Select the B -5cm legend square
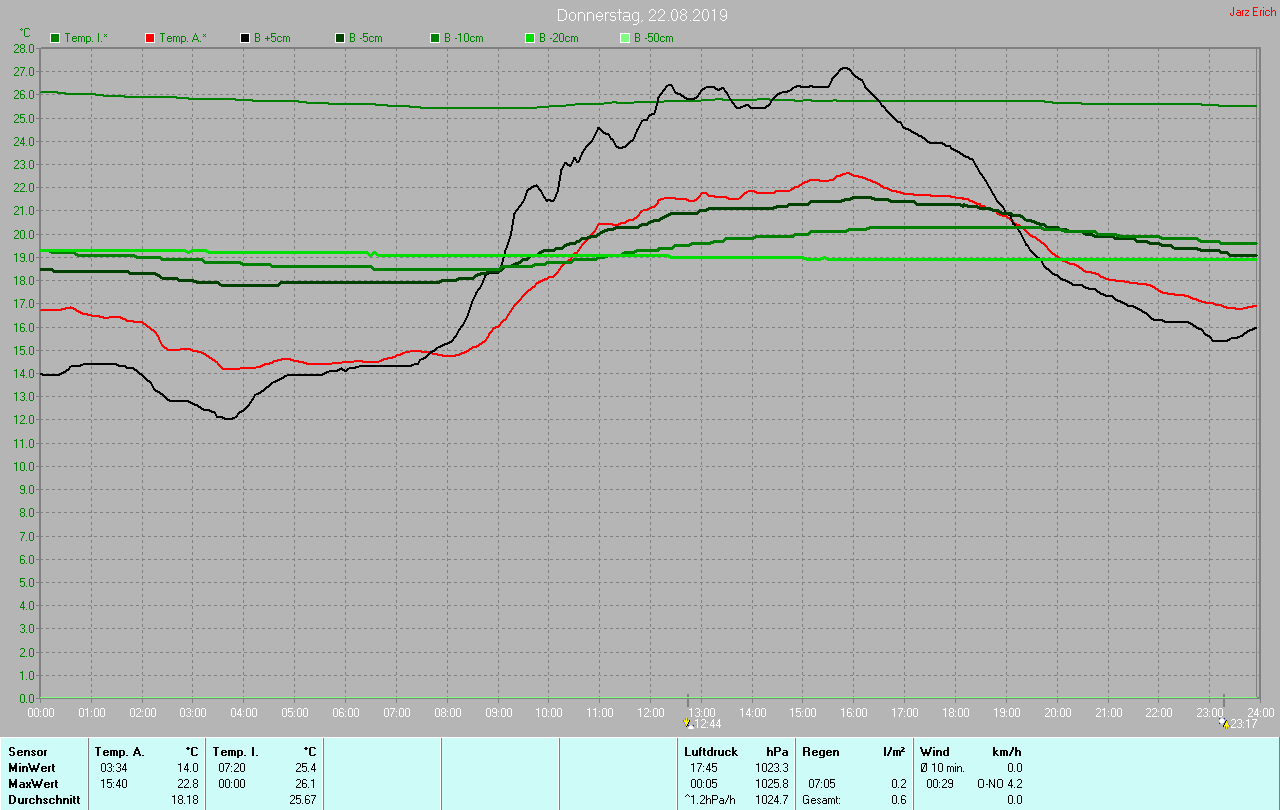This screenshot has width=1280, height=810. [x=340, y=38]
